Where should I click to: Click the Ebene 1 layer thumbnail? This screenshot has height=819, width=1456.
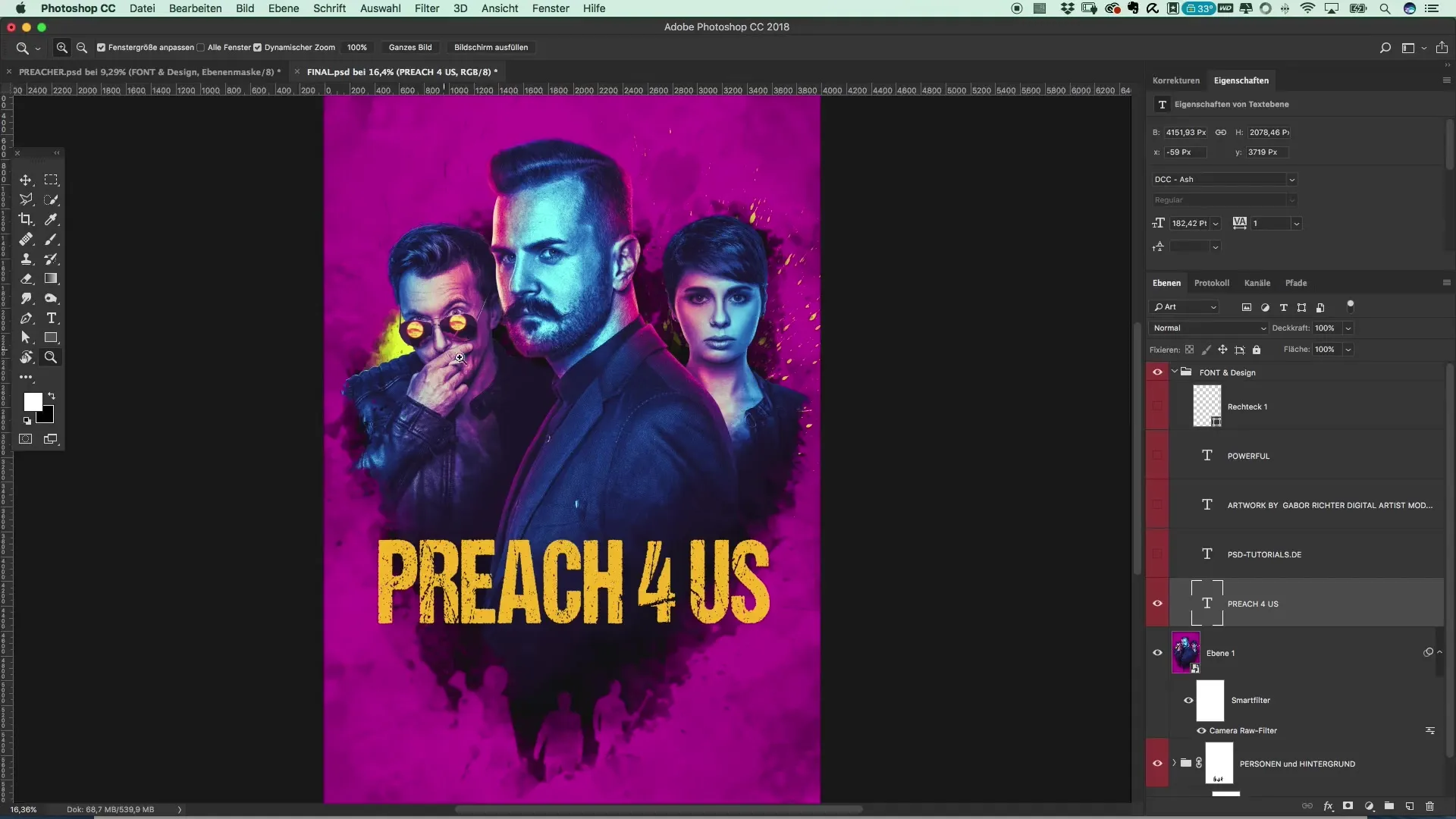click(x=1186, y=653)
